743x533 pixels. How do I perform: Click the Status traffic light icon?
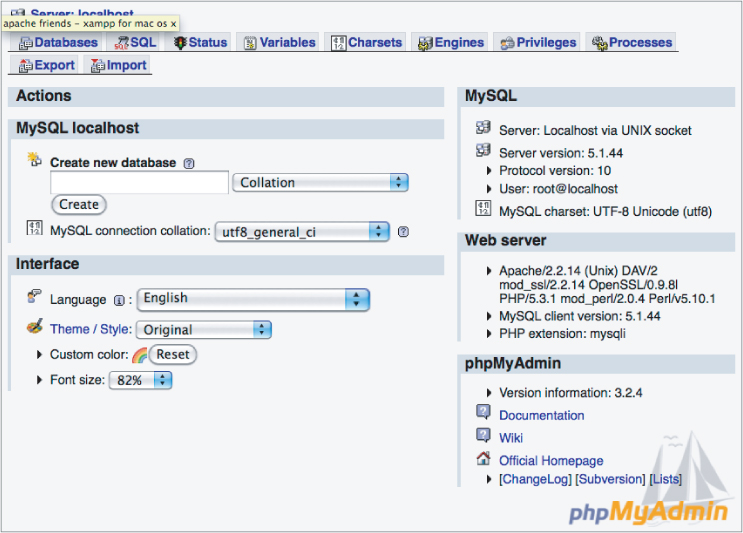click(x=180, y=43)
